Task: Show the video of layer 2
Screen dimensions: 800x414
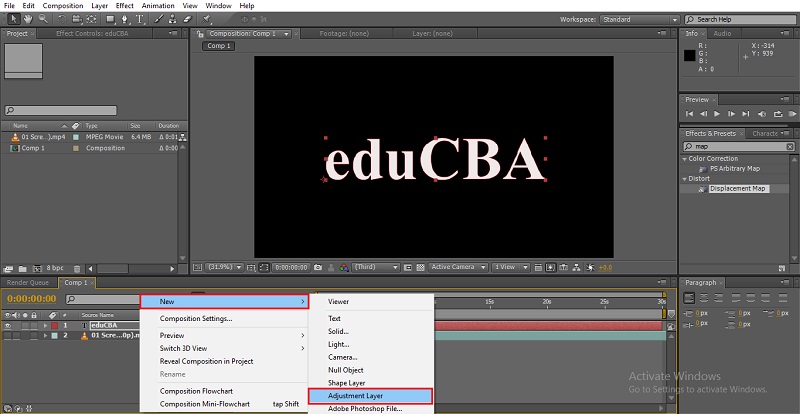Action: (8, 335)
